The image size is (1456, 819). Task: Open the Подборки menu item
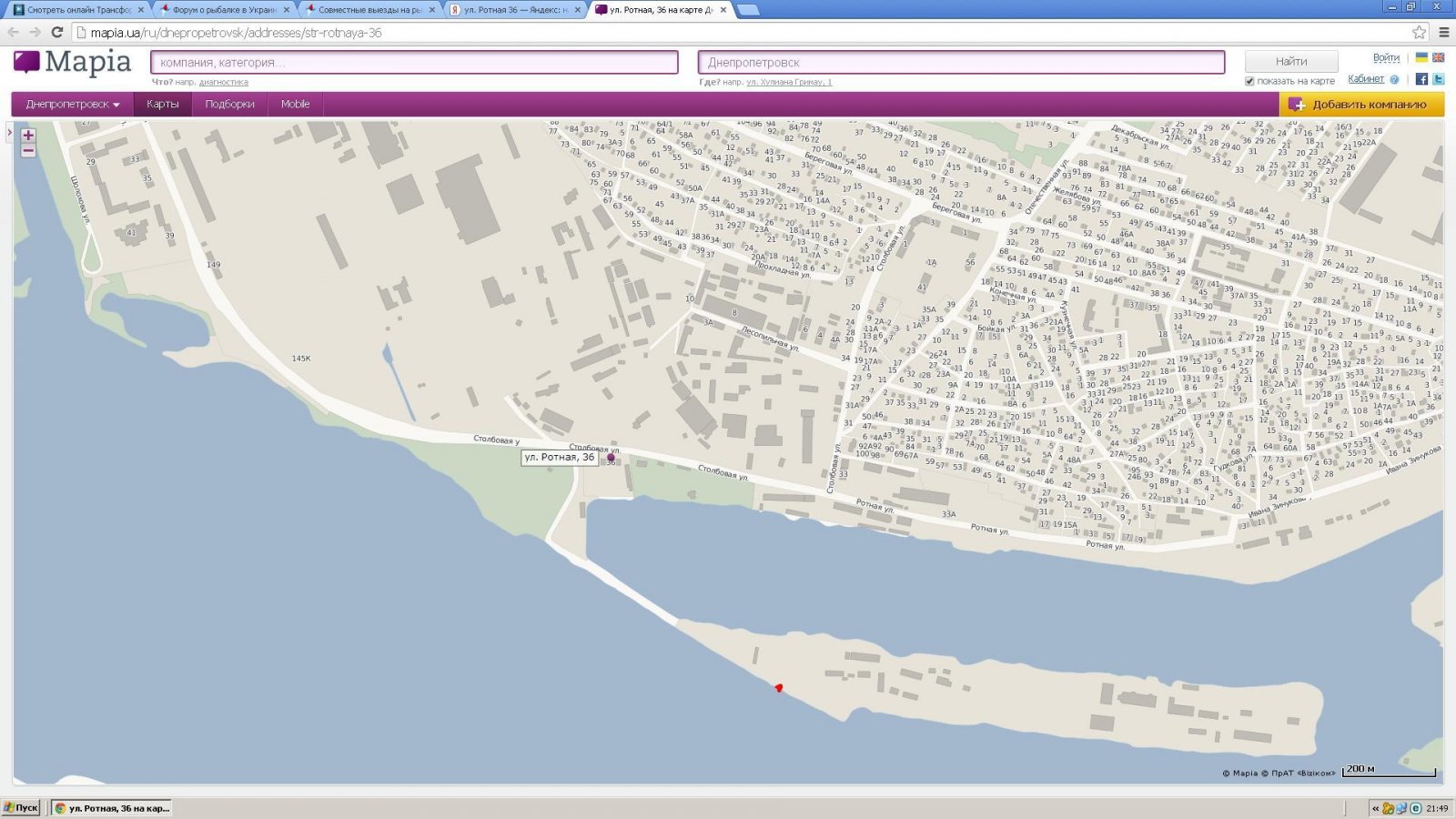coord(229,105)
